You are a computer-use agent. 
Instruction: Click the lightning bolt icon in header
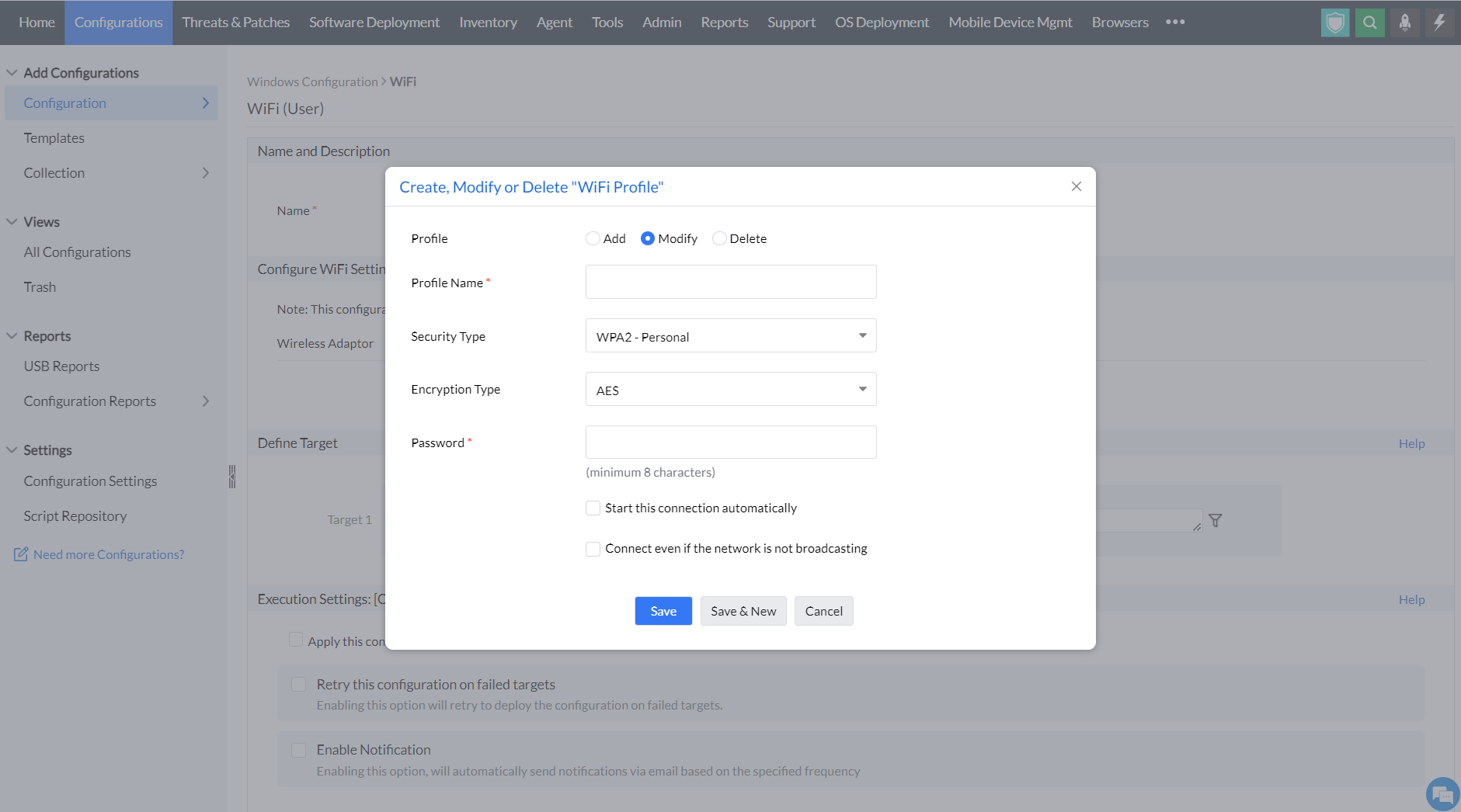[x=1440, y=23]
